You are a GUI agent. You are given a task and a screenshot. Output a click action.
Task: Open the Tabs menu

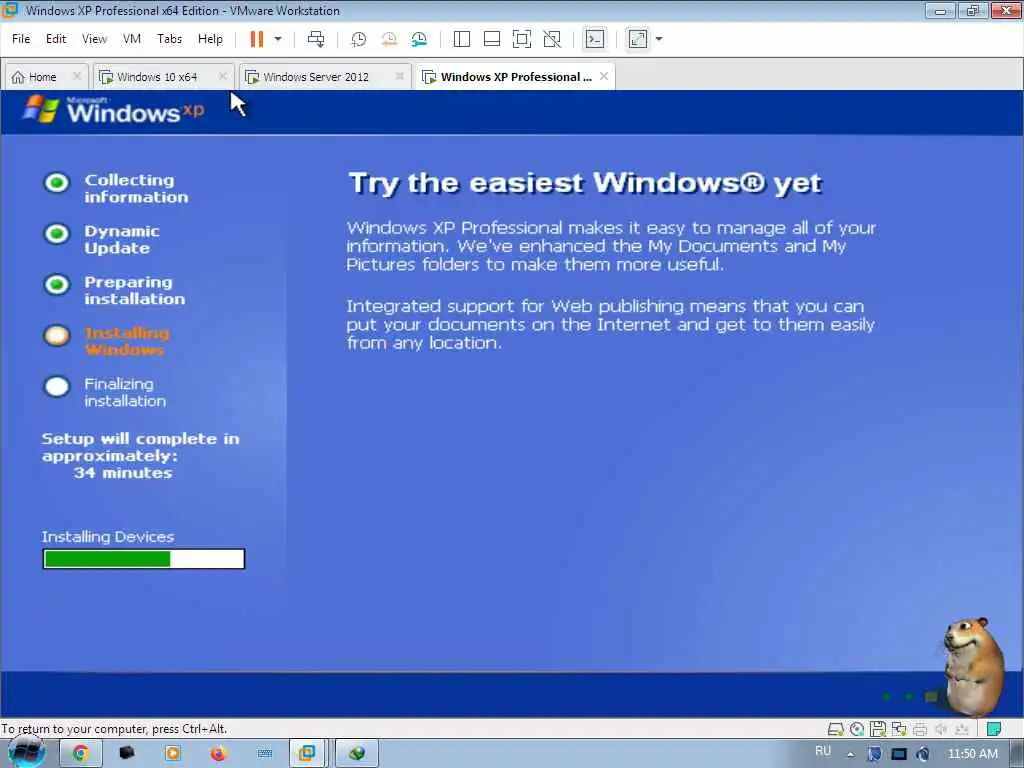point(169,39)
